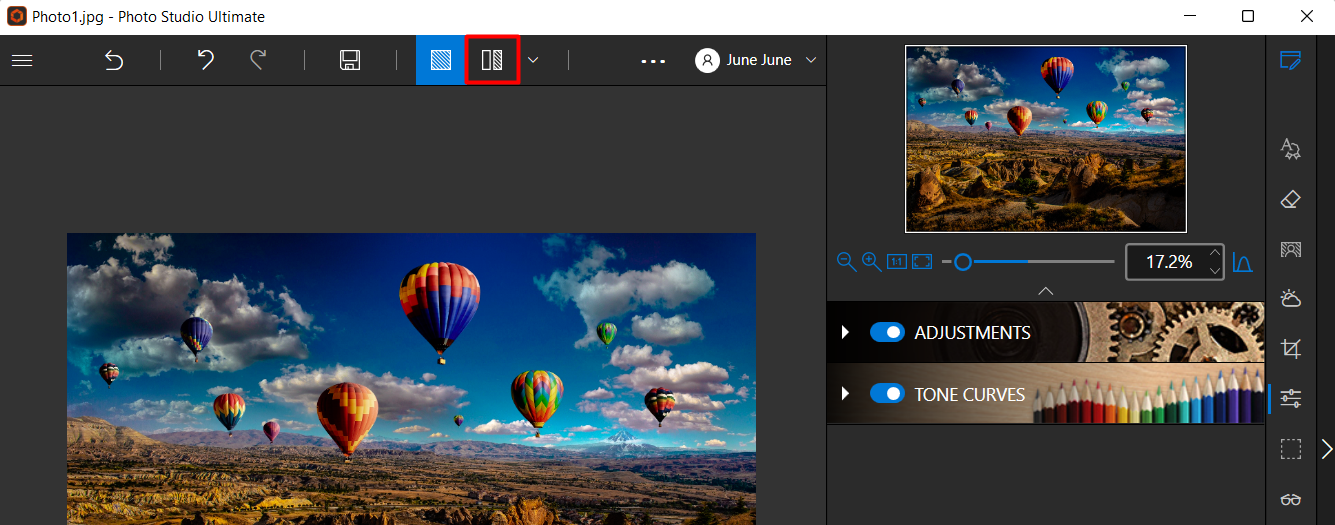Click the fit image to screen icon
The width and height of the screenshot is (1335, 525).
click(x=922, y=262)
